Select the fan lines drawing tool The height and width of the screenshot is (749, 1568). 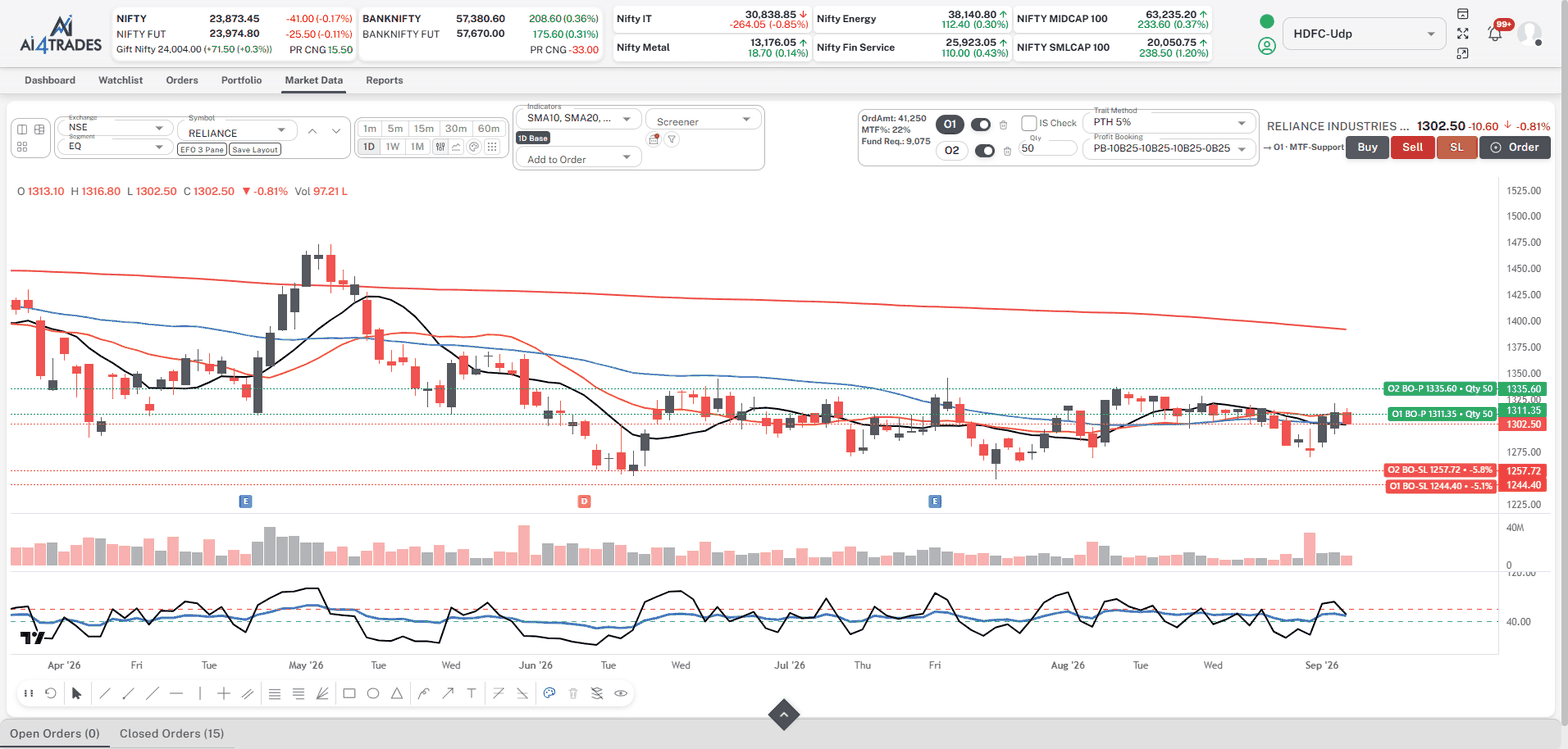coord(321,693)
